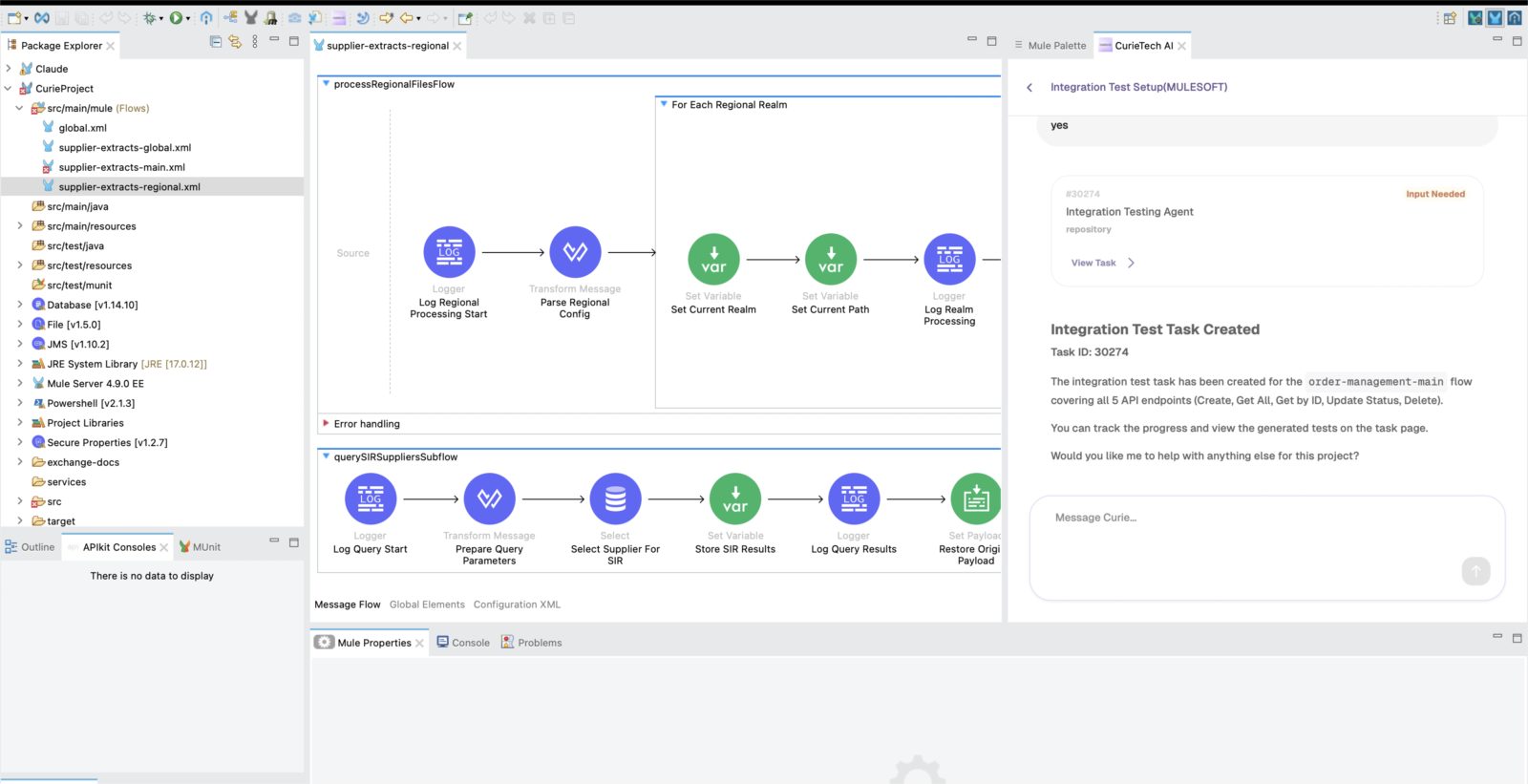Close the supplier-extracts-regional editor tab
Image resolution: width=1528 pixels, height=784 pixels.
pos(457,46)
